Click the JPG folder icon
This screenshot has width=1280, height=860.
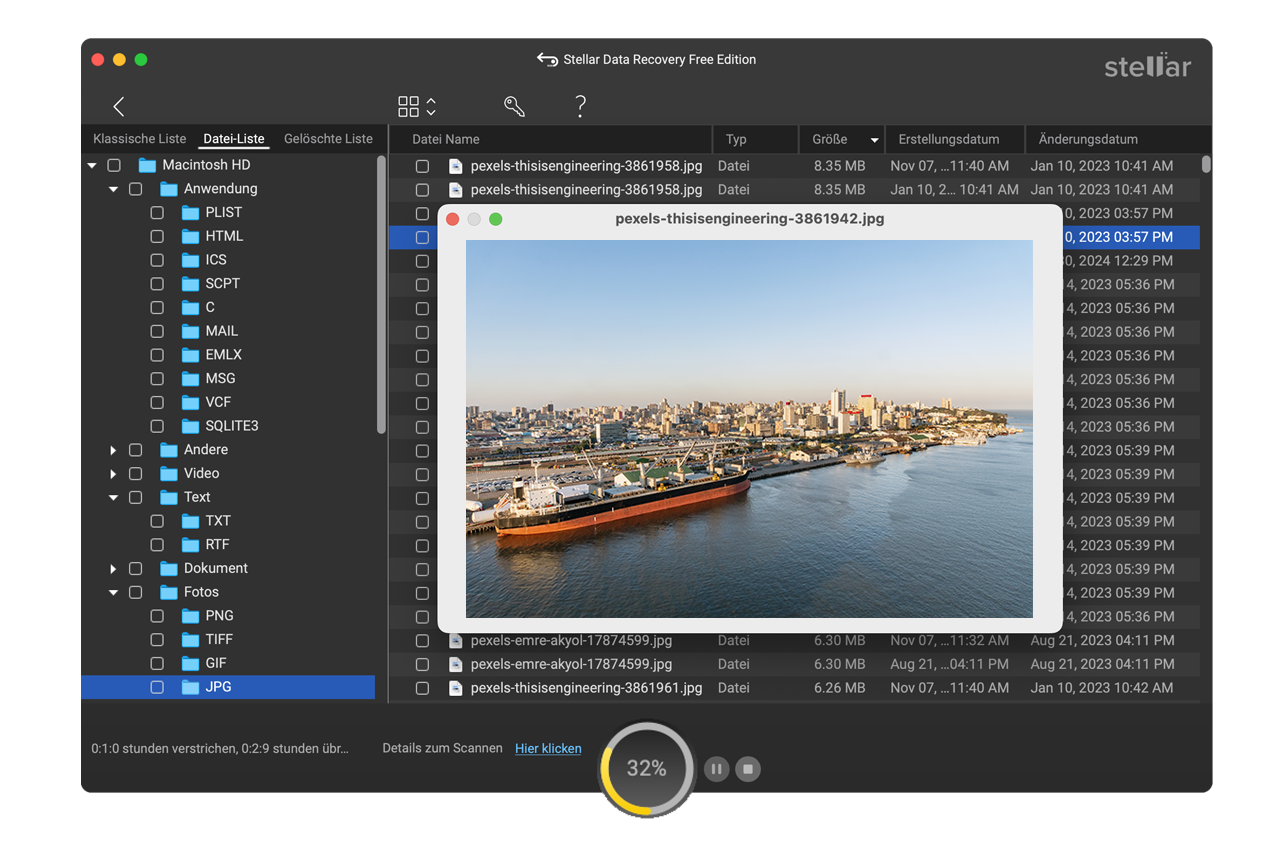point(190,687)
